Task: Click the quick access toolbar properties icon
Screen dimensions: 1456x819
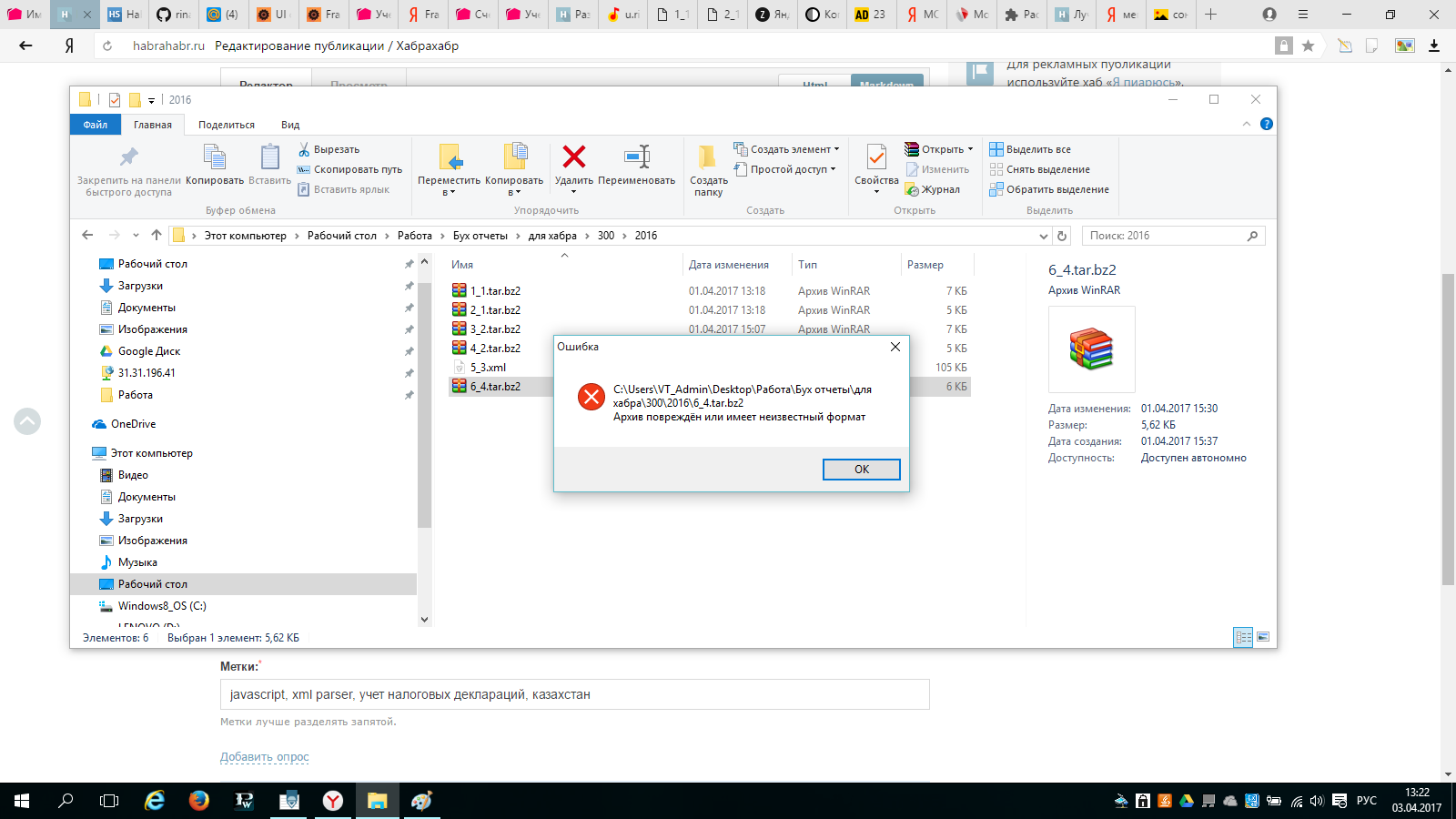Action: tap(115, 100)
